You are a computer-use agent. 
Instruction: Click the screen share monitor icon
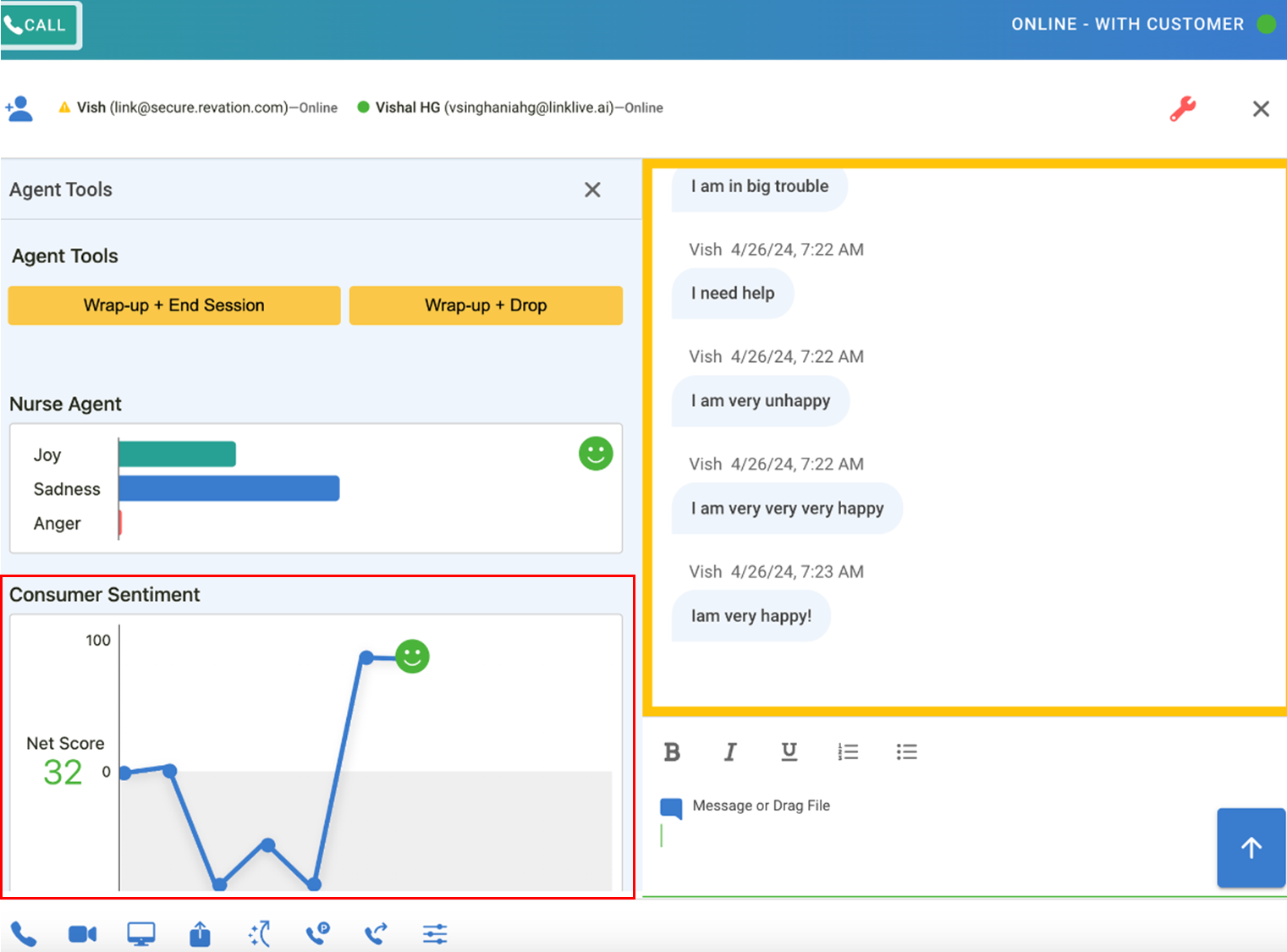140,934
